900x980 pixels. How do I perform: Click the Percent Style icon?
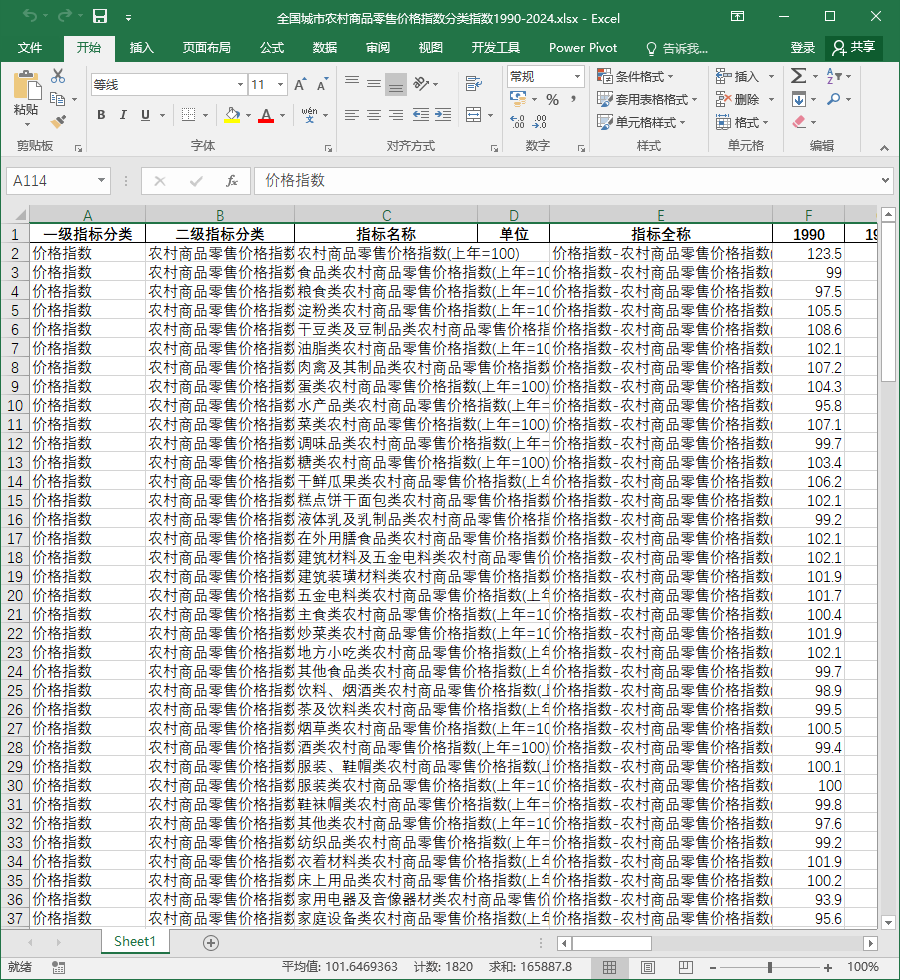tap(552, 99)
